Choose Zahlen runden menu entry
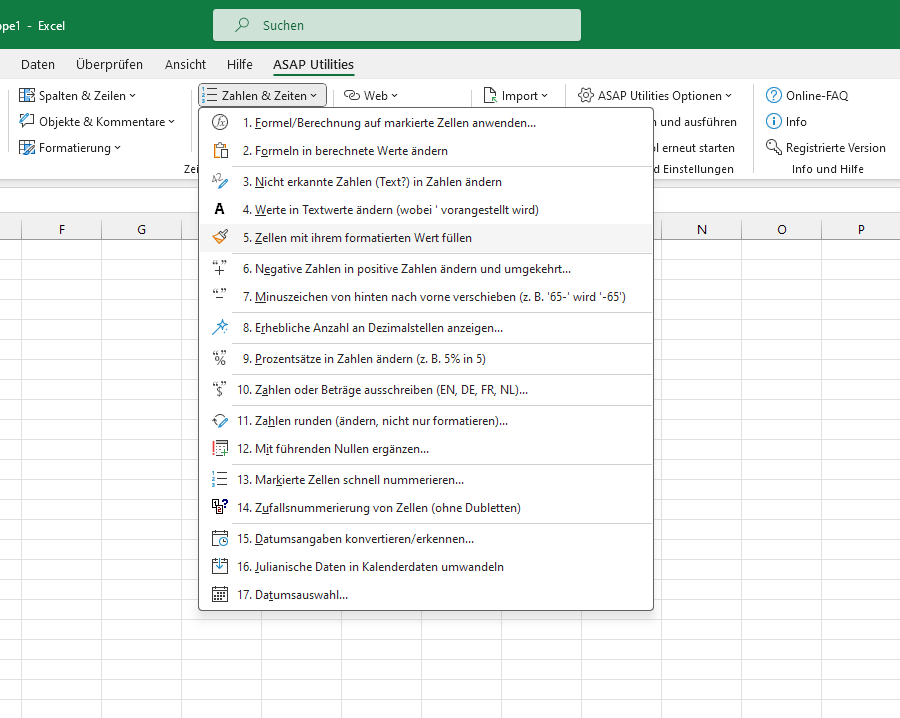The height and width of the screenshot is (718, 900). tap(426, 421)
